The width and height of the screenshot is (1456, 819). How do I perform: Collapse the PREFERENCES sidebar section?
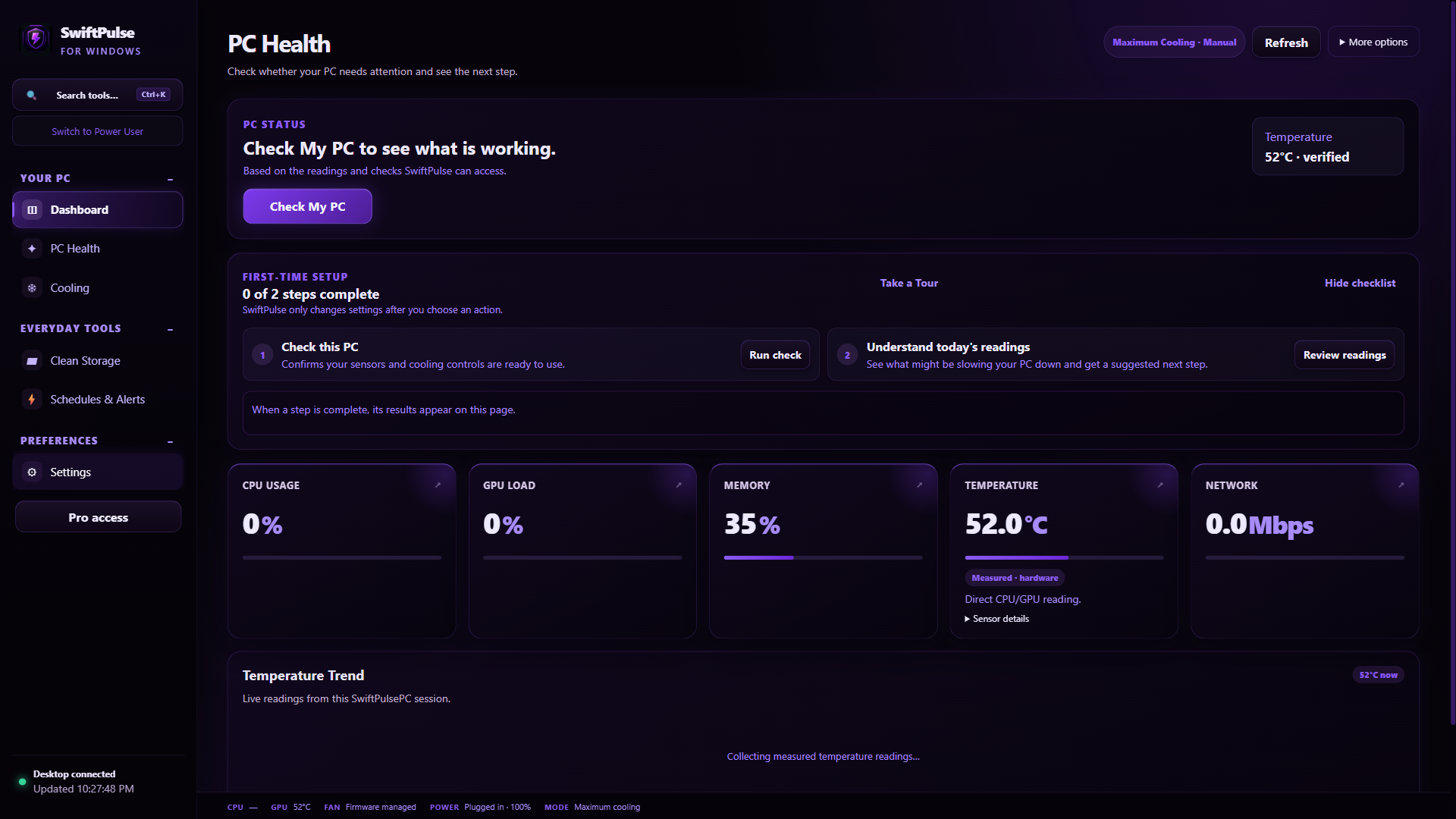[x=170, y=441]
